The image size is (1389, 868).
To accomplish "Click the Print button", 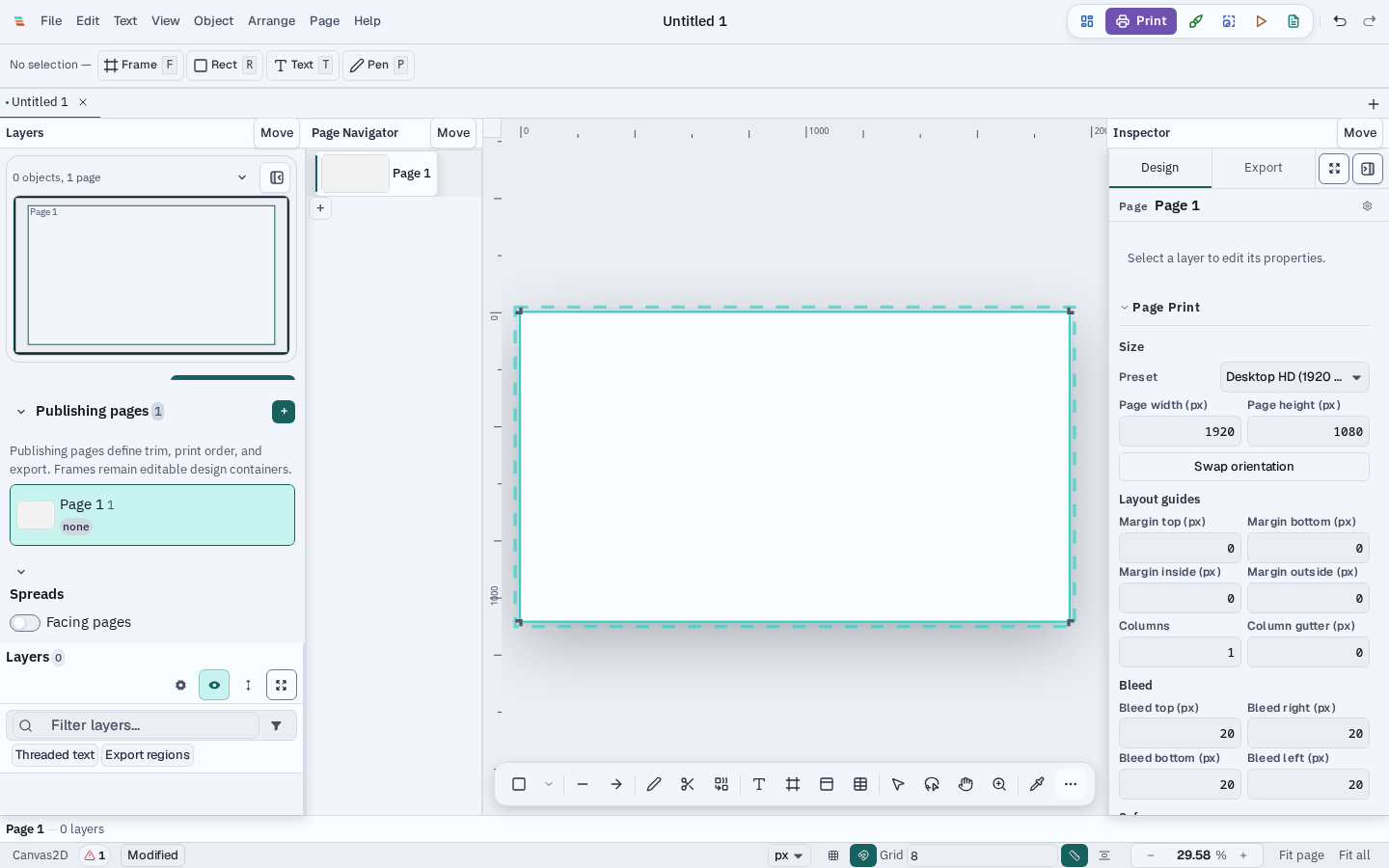I will (x=1141, y=21).
